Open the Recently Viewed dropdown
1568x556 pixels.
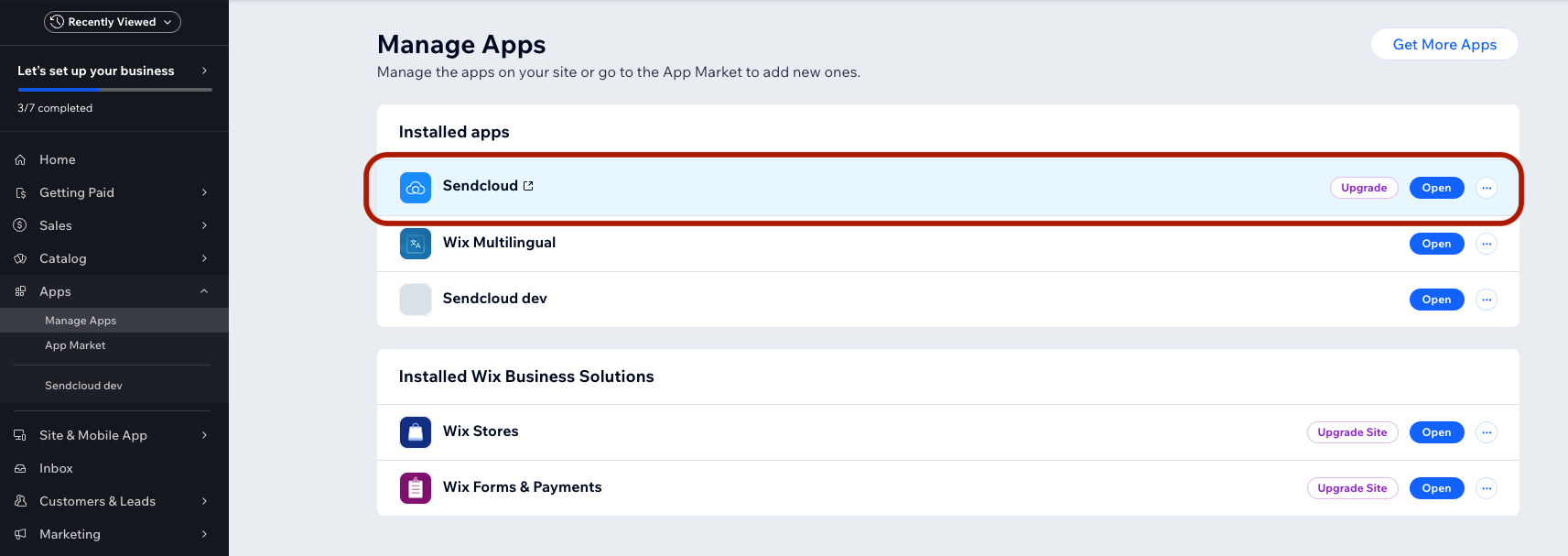(x=113, y=22)
